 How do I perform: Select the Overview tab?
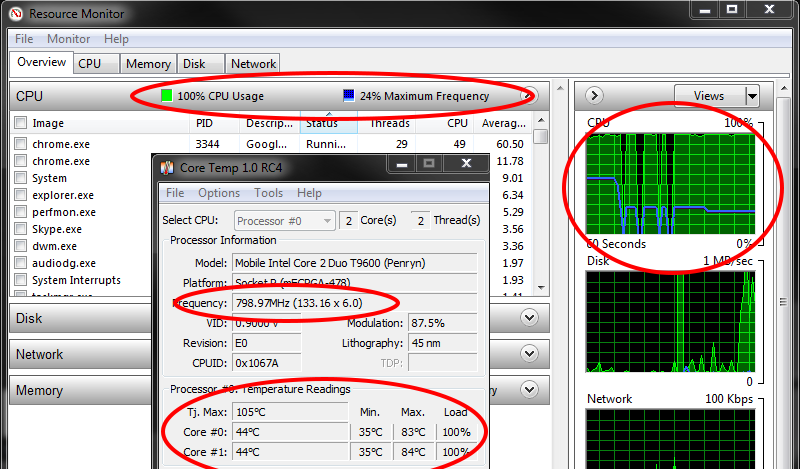point(41,62)
